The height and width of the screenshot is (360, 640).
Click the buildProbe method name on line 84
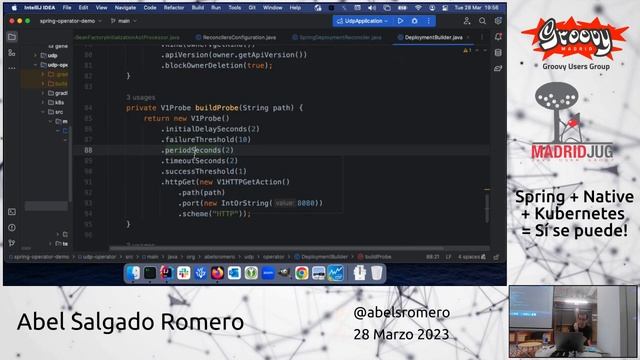(x=217, y=108)
